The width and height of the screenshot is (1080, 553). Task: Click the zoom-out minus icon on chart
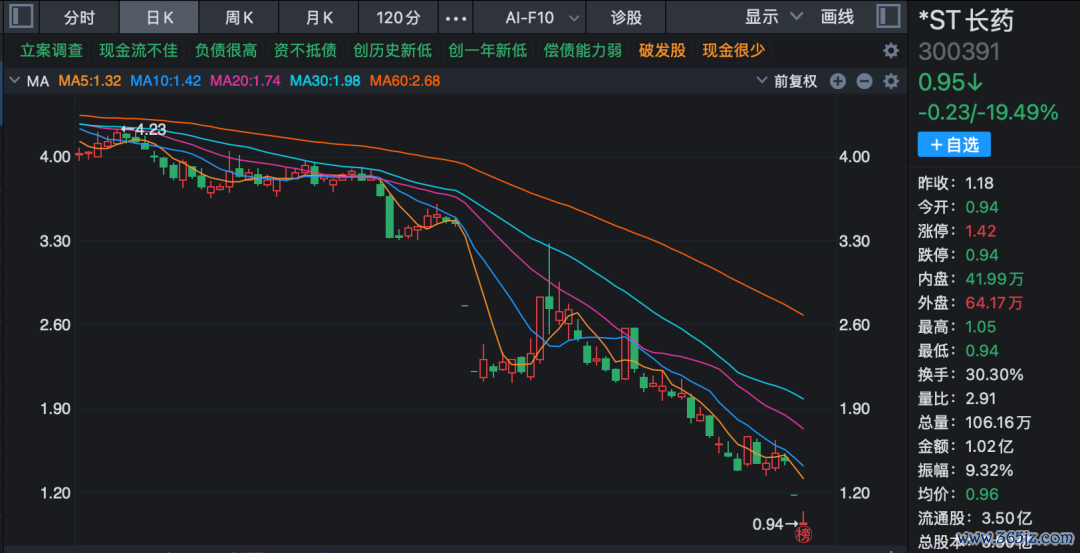tap(864, 81)
